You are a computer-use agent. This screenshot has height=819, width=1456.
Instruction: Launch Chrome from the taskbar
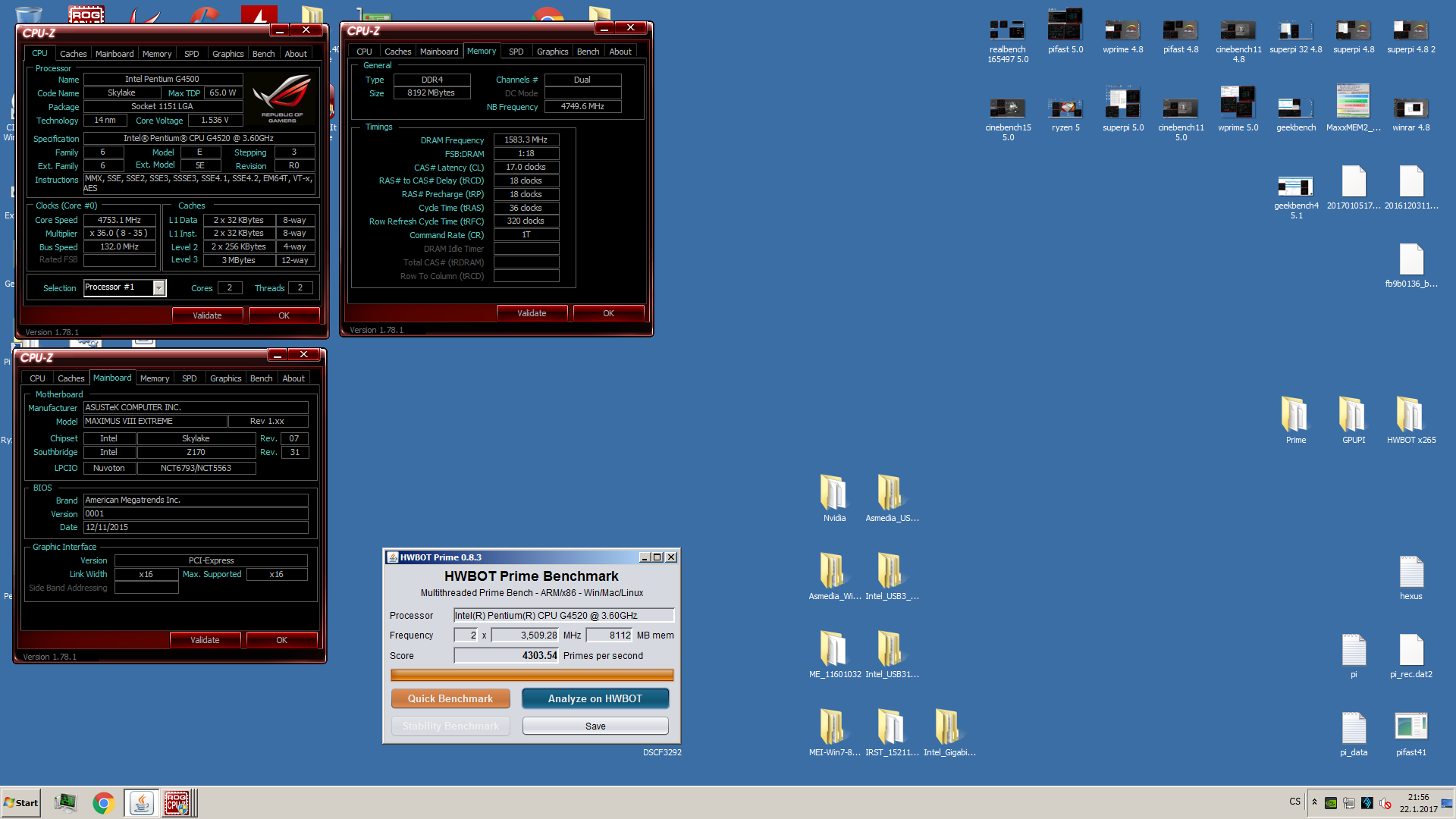[x=104, y=803]
